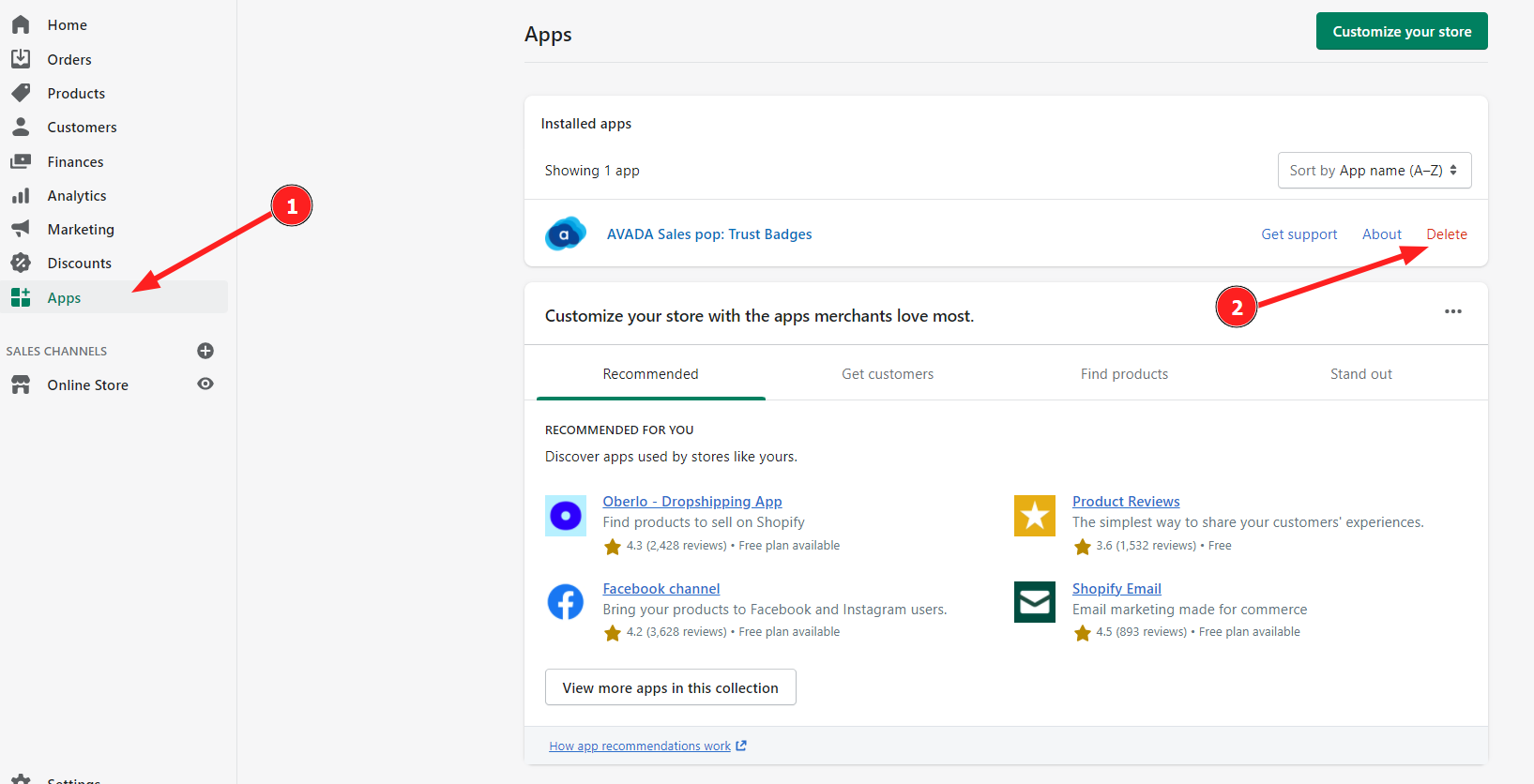Click the Finances icon in sidebar
Screen dimensions: 1534x784
21,161
